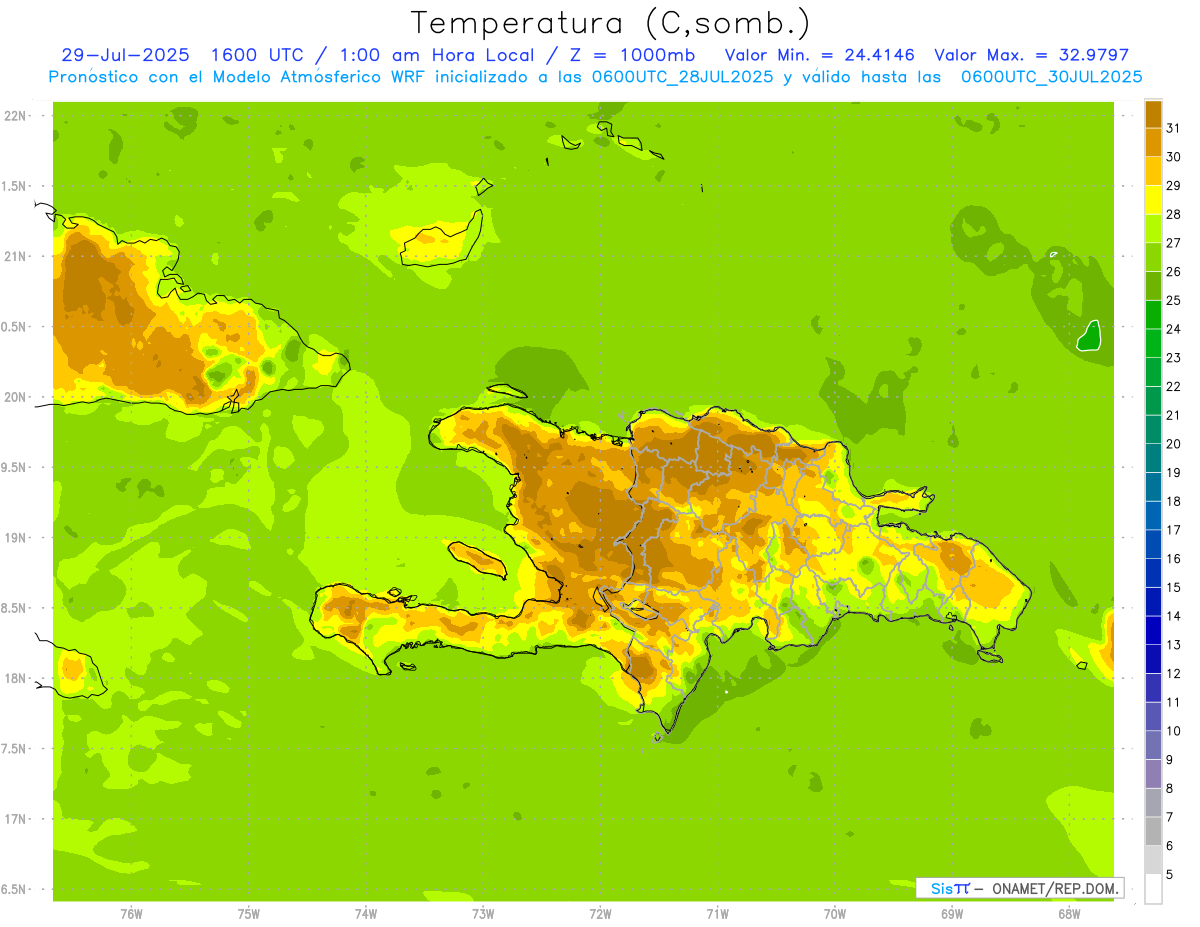Image resolution: width=1200 pixels, height=927 pixels.
Task: Click the colorbar label "25"
Action: [x=1173, y=300]
